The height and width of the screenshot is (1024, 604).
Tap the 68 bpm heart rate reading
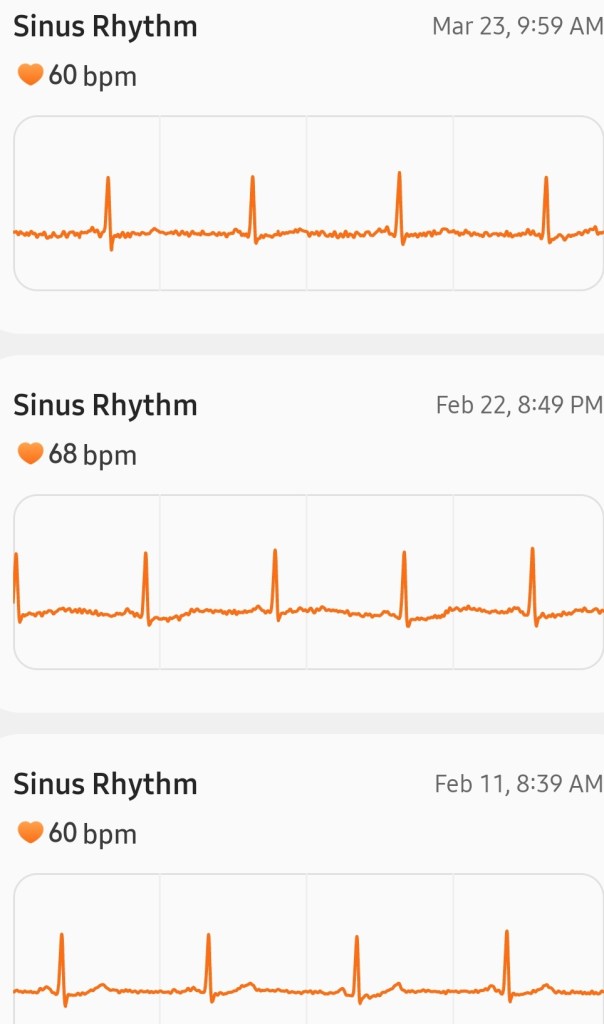(92, 455)
